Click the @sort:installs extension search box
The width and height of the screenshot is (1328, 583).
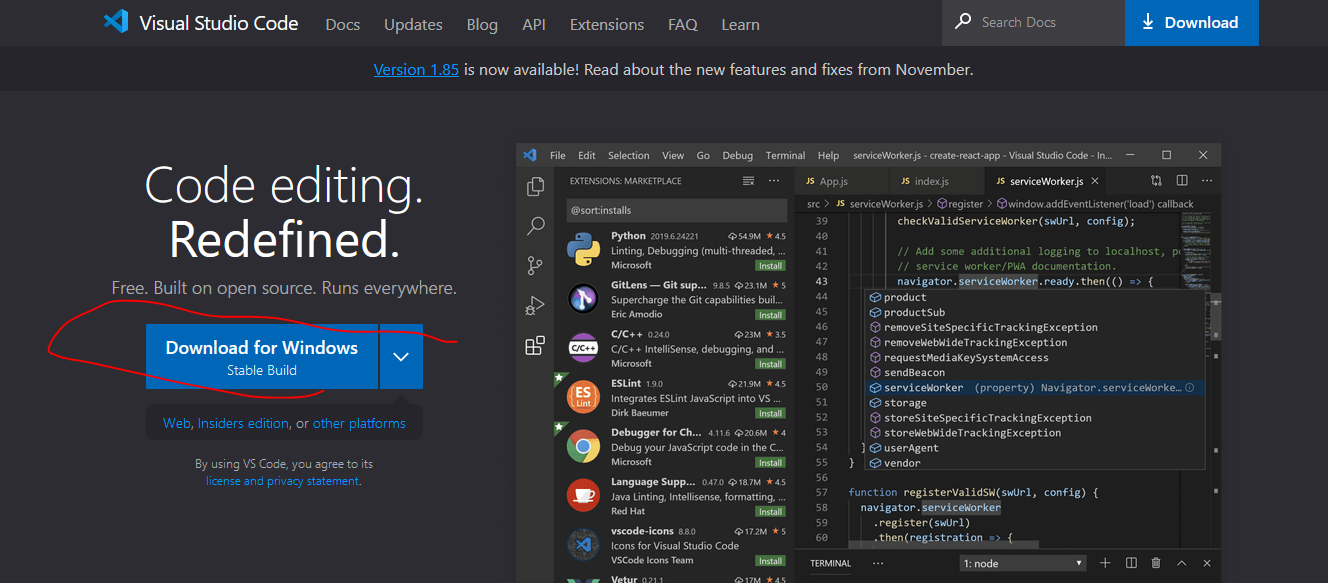(675, 210)
